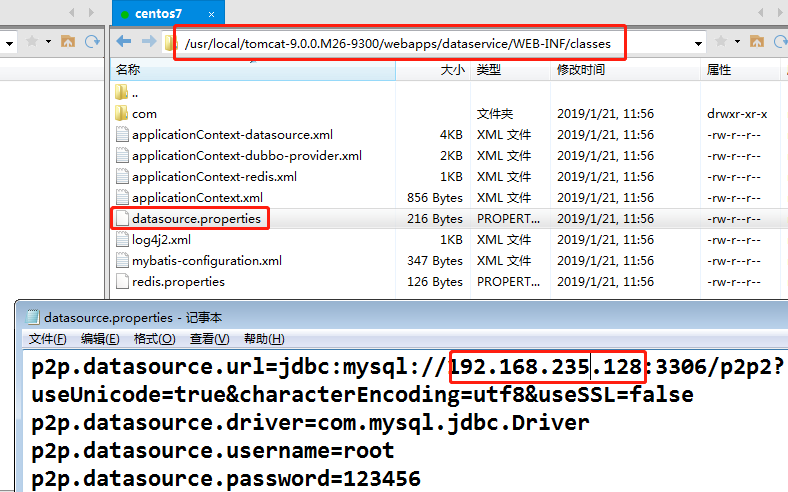Click bookmark star icon in right pane toolbar
788x492 pixels.
click(722, 42)
